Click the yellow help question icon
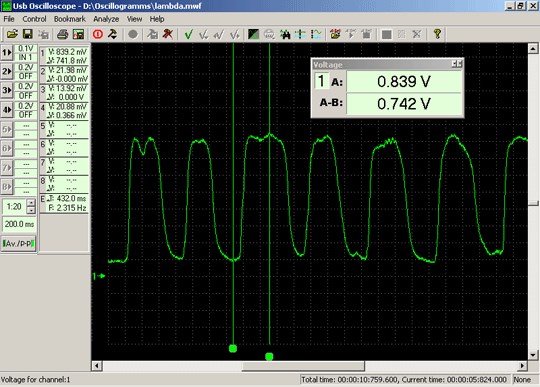Screen dimensions: 540x387 (x=437, y=34)
